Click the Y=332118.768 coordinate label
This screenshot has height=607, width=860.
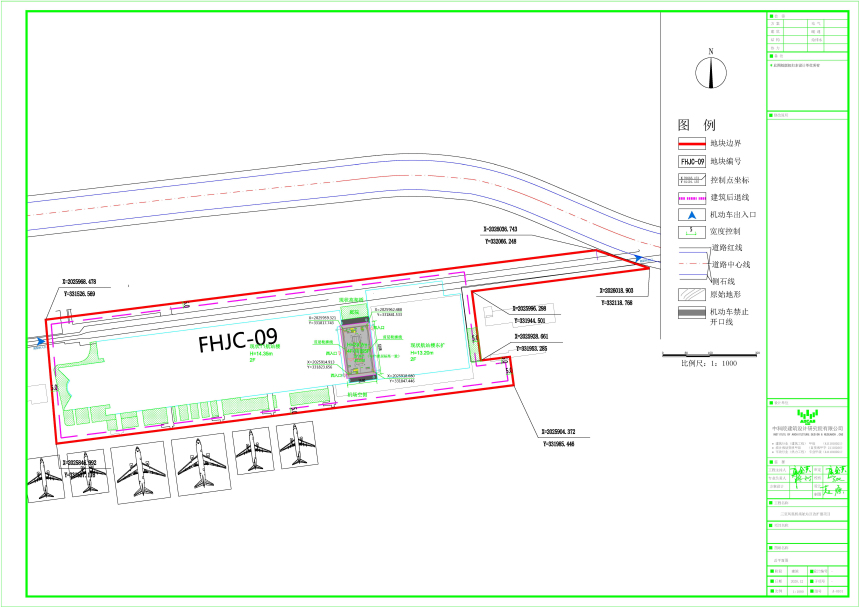tap(617, 303)
